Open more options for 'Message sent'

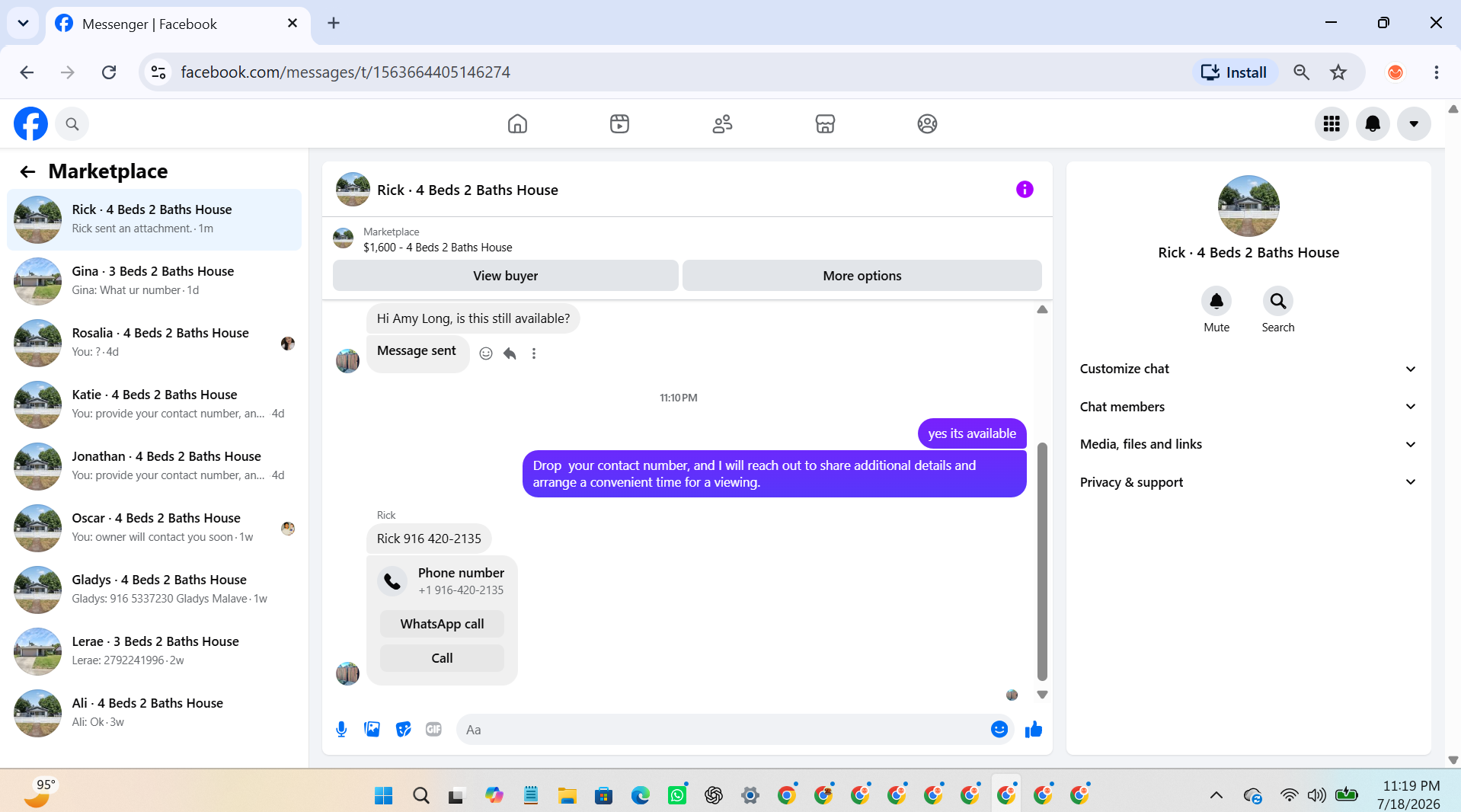click(x=534, y=353)
